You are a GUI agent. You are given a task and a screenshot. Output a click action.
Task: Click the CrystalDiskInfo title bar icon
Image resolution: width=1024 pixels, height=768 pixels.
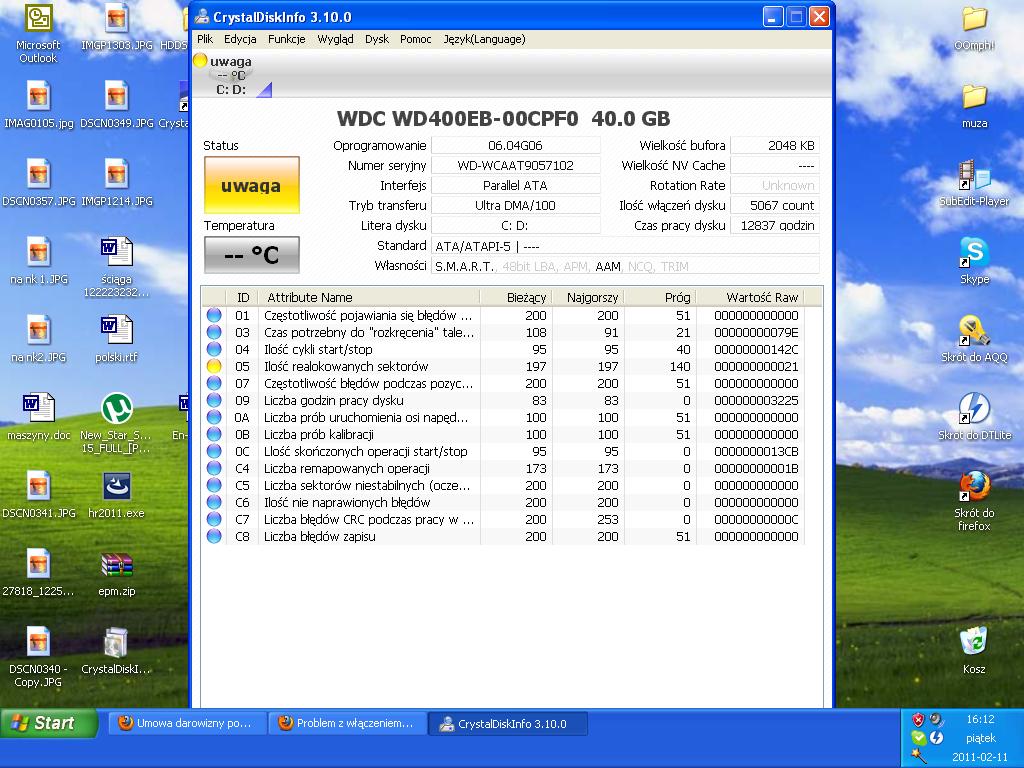202,17
